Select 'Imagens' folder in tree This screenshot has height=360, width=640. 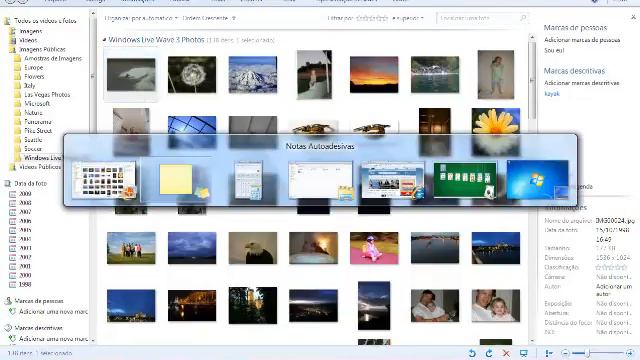click(x=31, y=31)
